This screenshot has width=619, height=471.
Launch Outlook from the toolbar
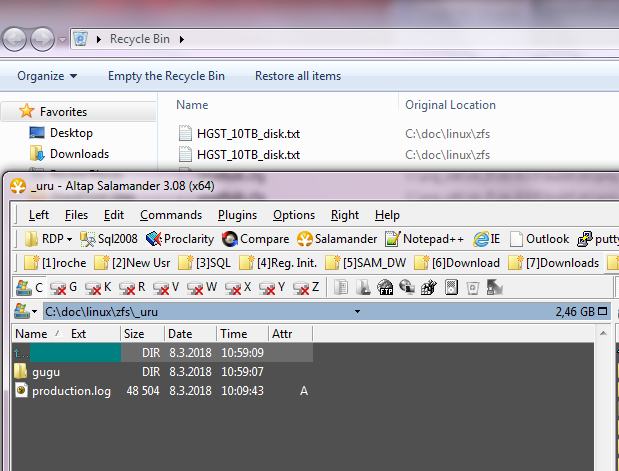[x=539, y=239]
